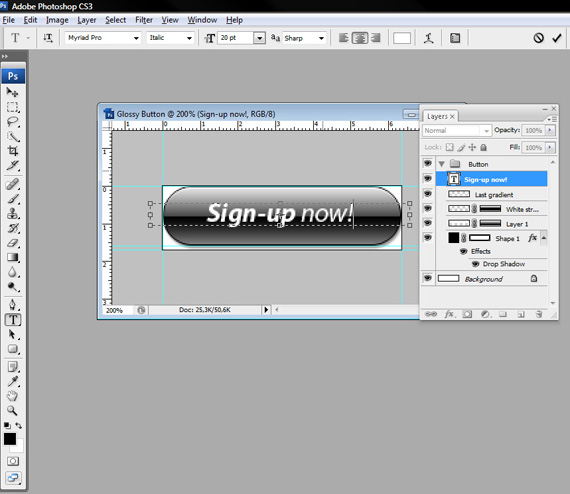Reset default foreground and background colors

pyautogui.click(x=7, y=425)
